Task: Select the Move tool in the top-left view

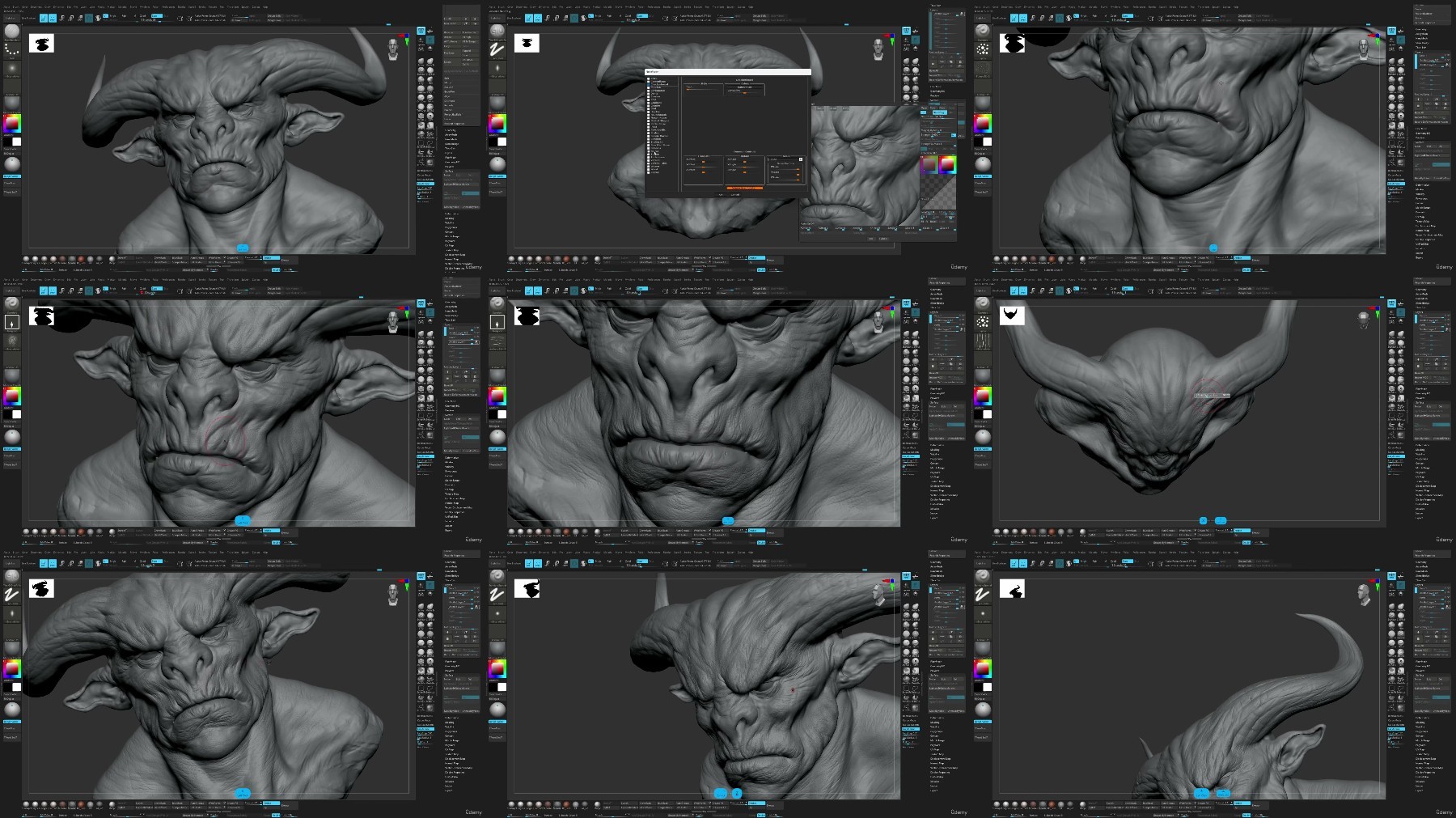Action: (x=63, y=18)
